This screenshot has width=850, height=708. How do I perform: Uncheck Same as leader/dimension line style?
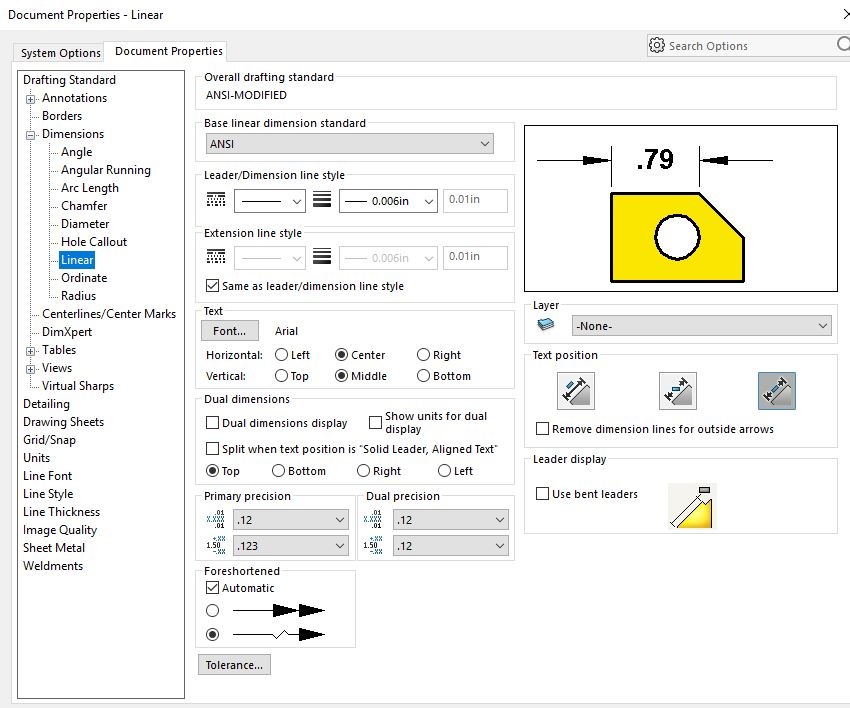click(x=212, y=286)
